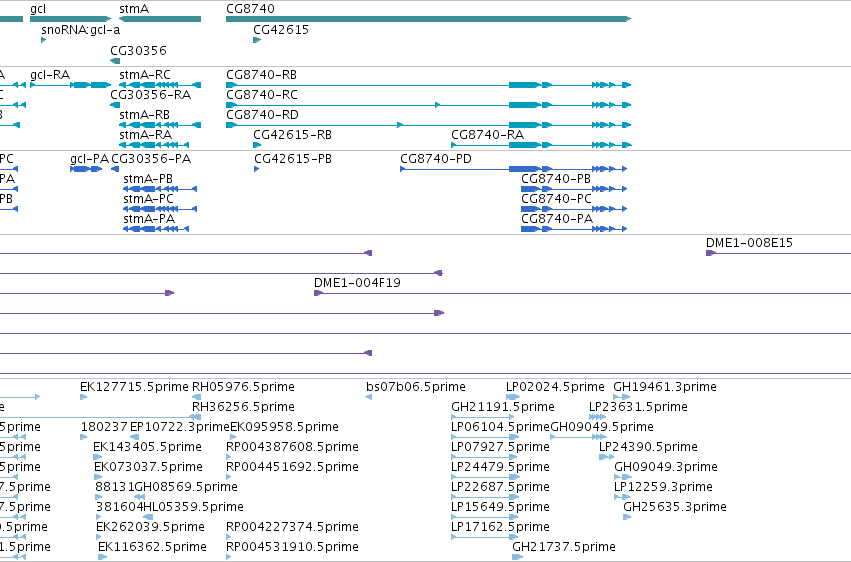The width and height of the screenshot is (851, 562).
Task: Click the CG42615-PB protein label
Action: [293, 159]
